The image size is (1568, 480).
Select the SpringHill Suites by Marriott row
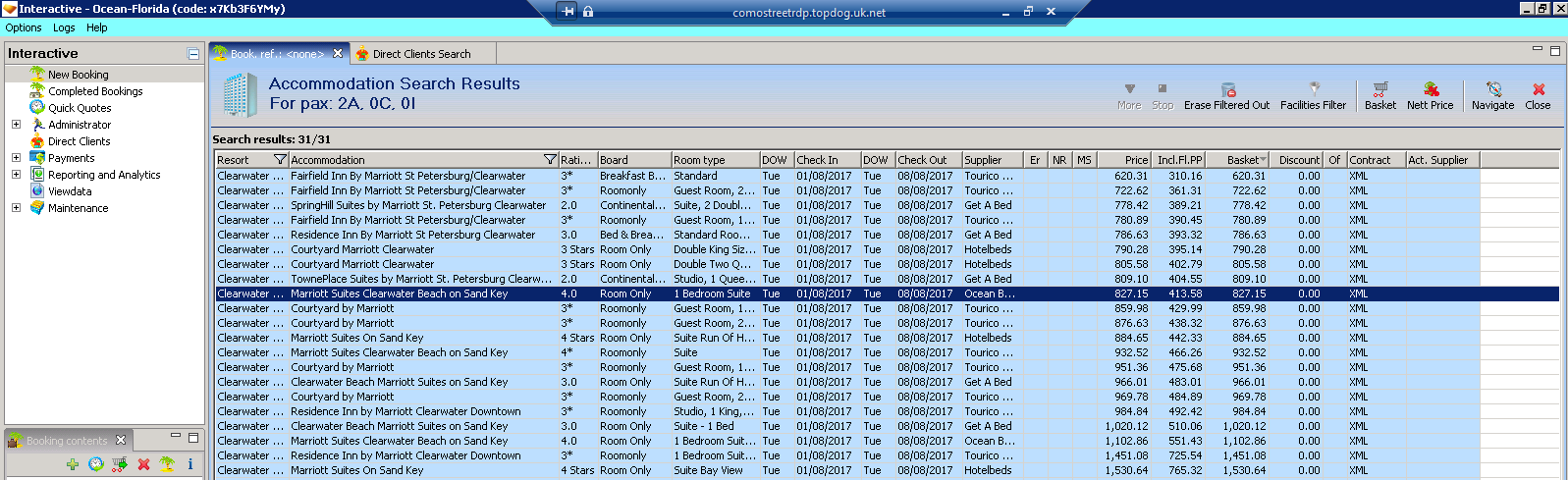coord(887,205)
